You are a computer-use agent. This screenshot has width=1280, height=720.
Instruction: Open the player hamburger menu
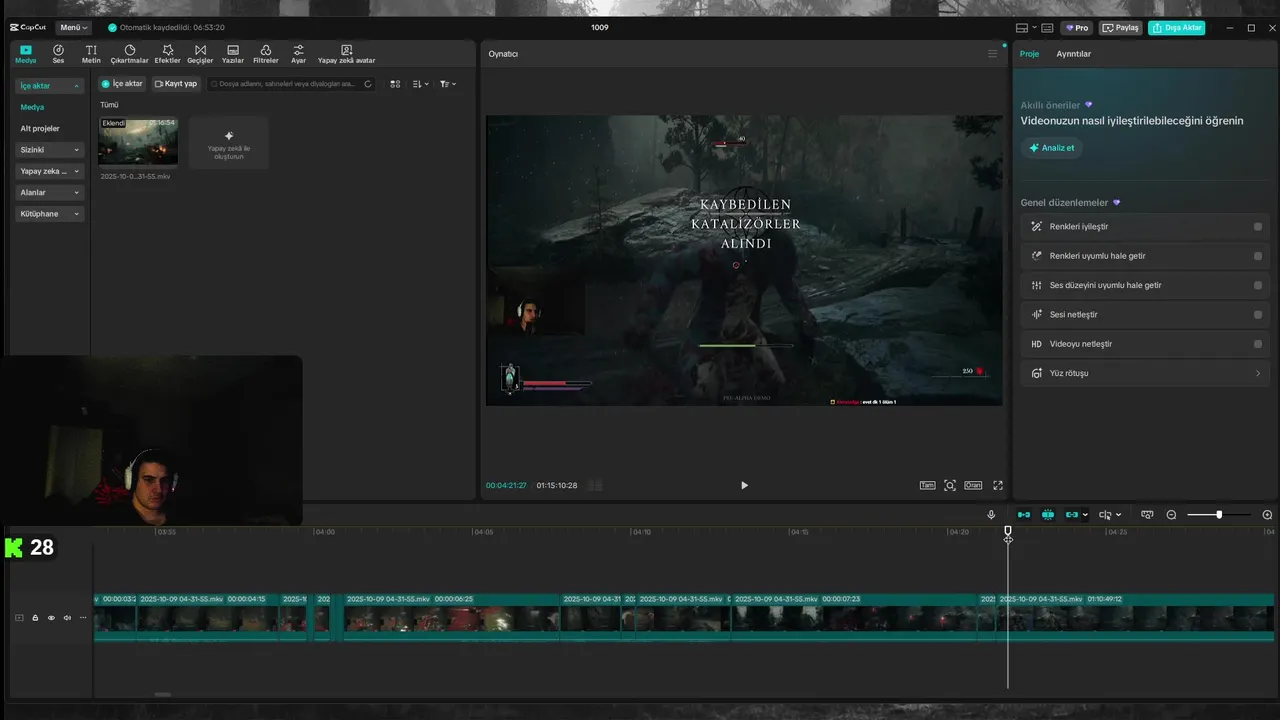click(993, 53)
